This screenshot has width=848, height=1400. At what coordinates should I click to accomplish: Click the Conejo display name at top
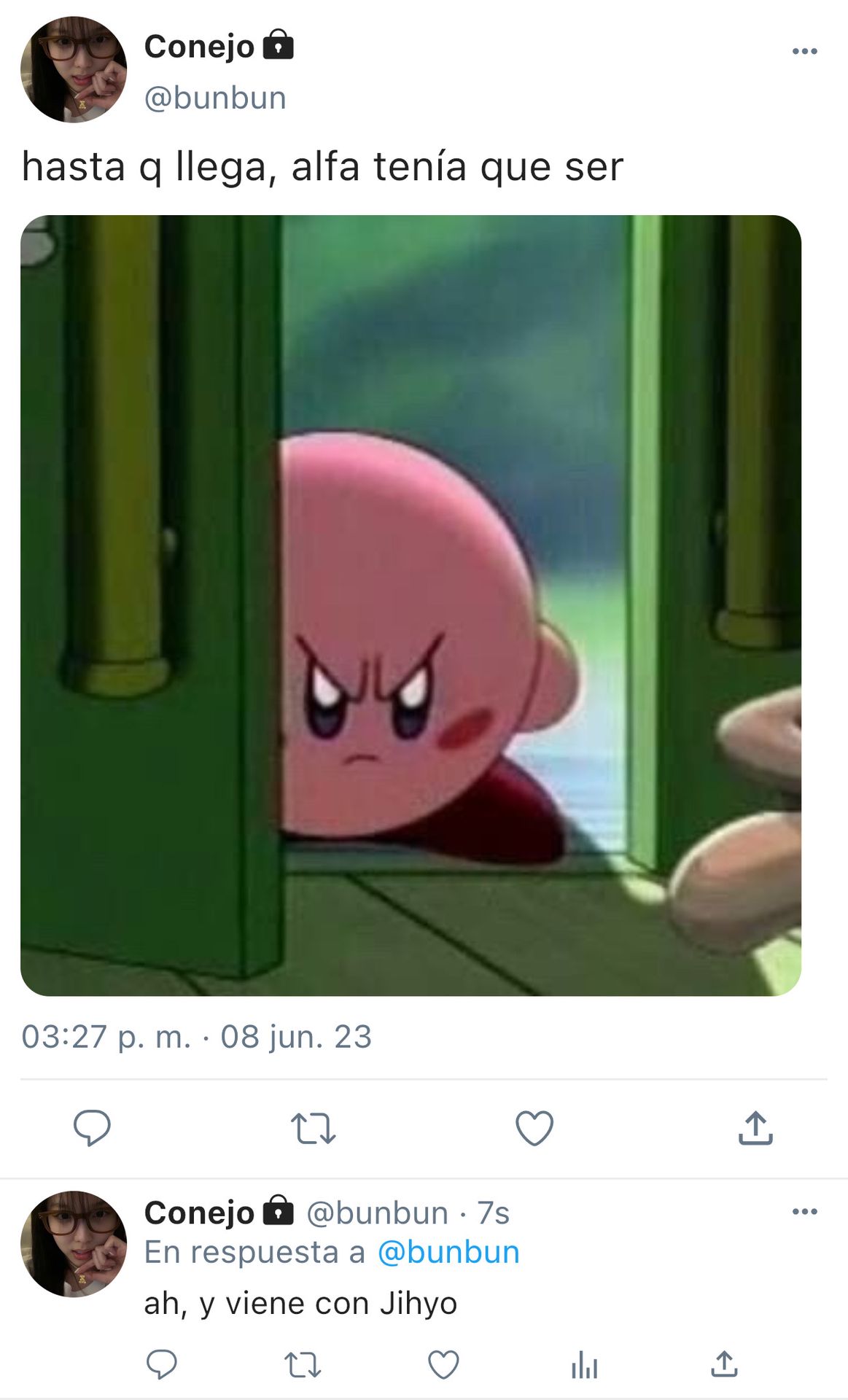(x=199, y=47)
